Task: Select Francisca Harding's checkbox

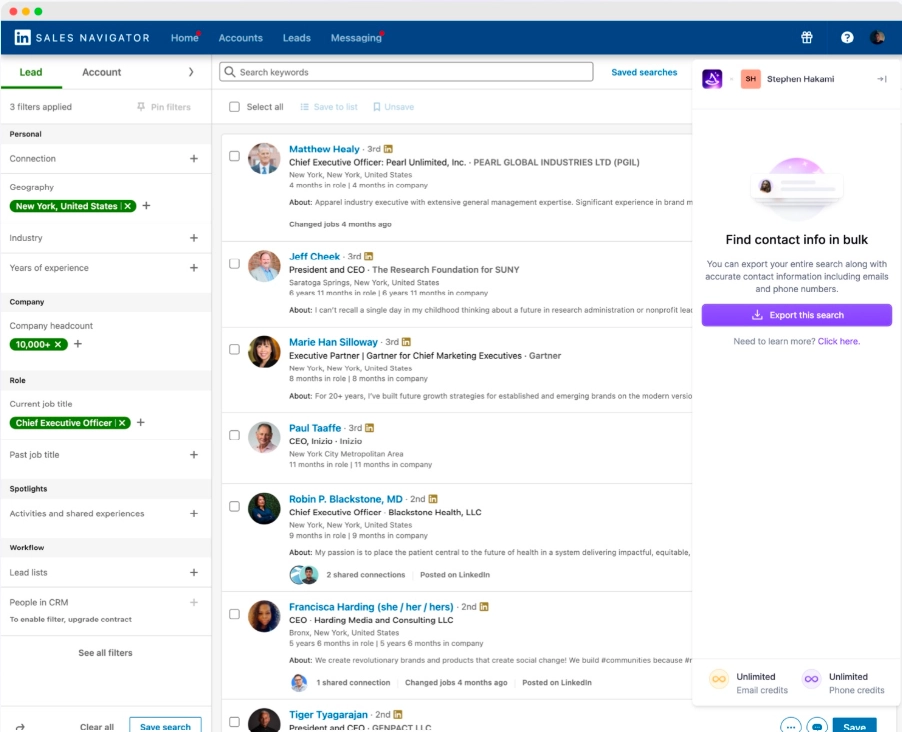Action: (x=234, y=614)
